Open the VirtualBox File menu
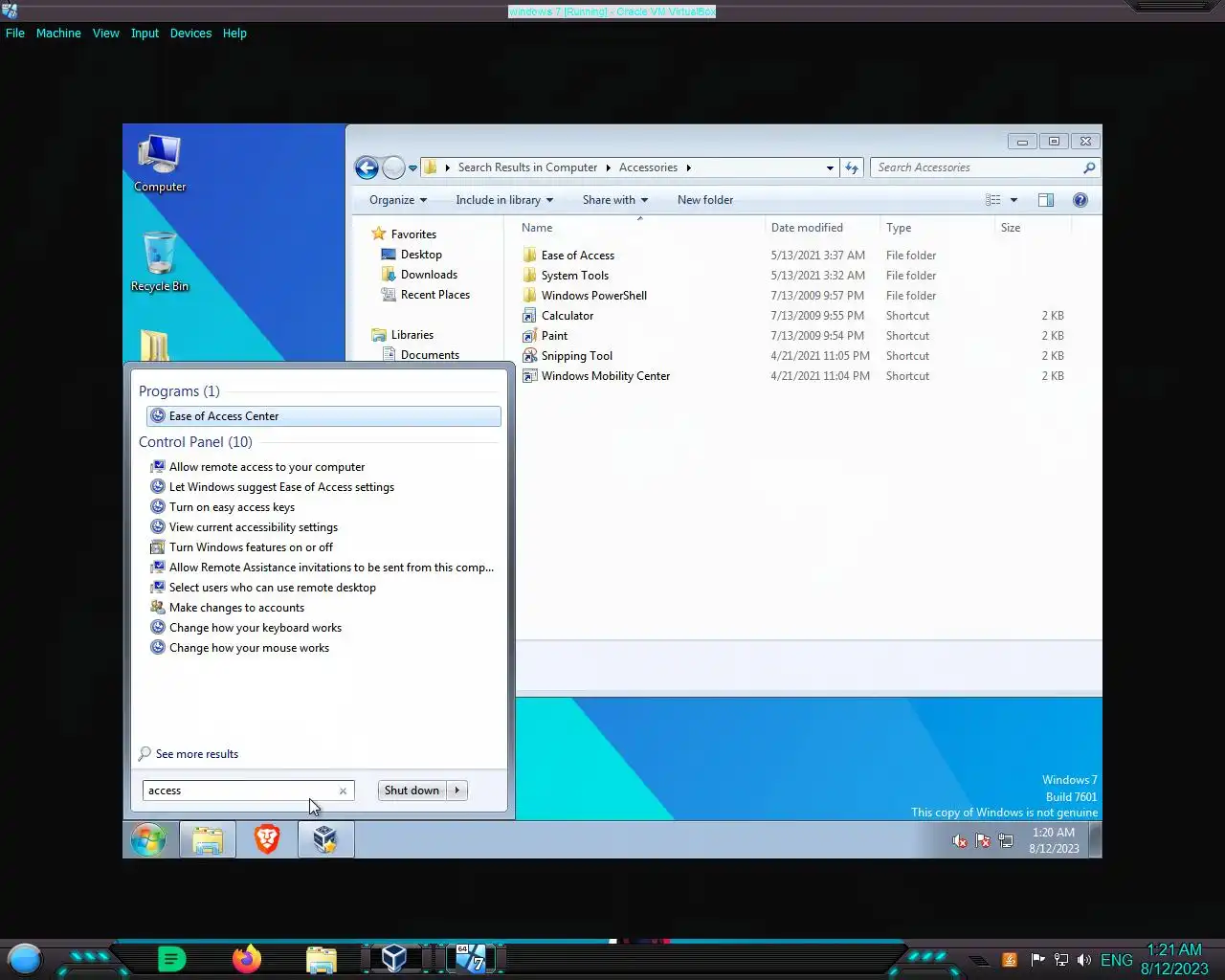The width and height of the screenshot is (1225, 980). pos(15,33)
